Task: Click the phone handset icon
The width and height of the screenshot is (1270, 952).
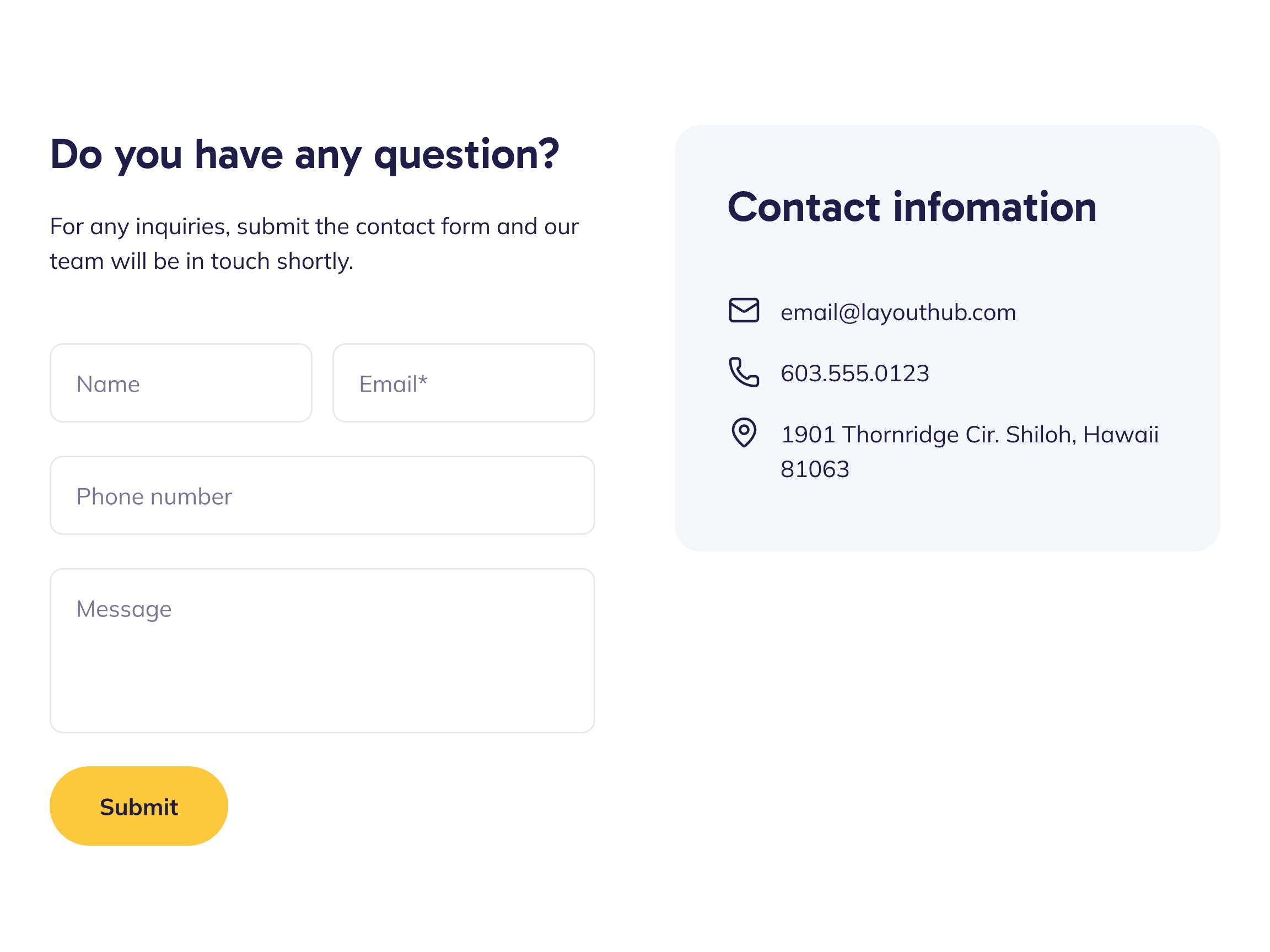Action: click(x=744, y=372)
